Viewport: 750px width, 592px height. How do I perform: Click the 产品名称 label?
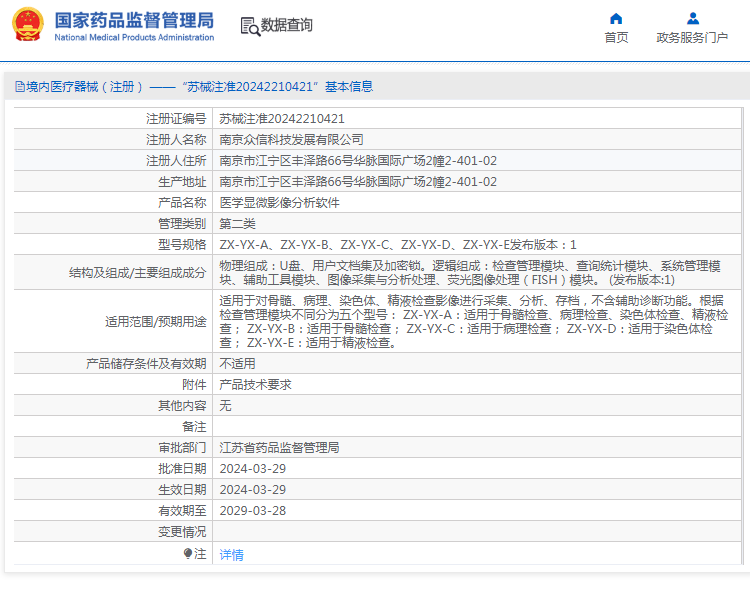pos(182,203)
